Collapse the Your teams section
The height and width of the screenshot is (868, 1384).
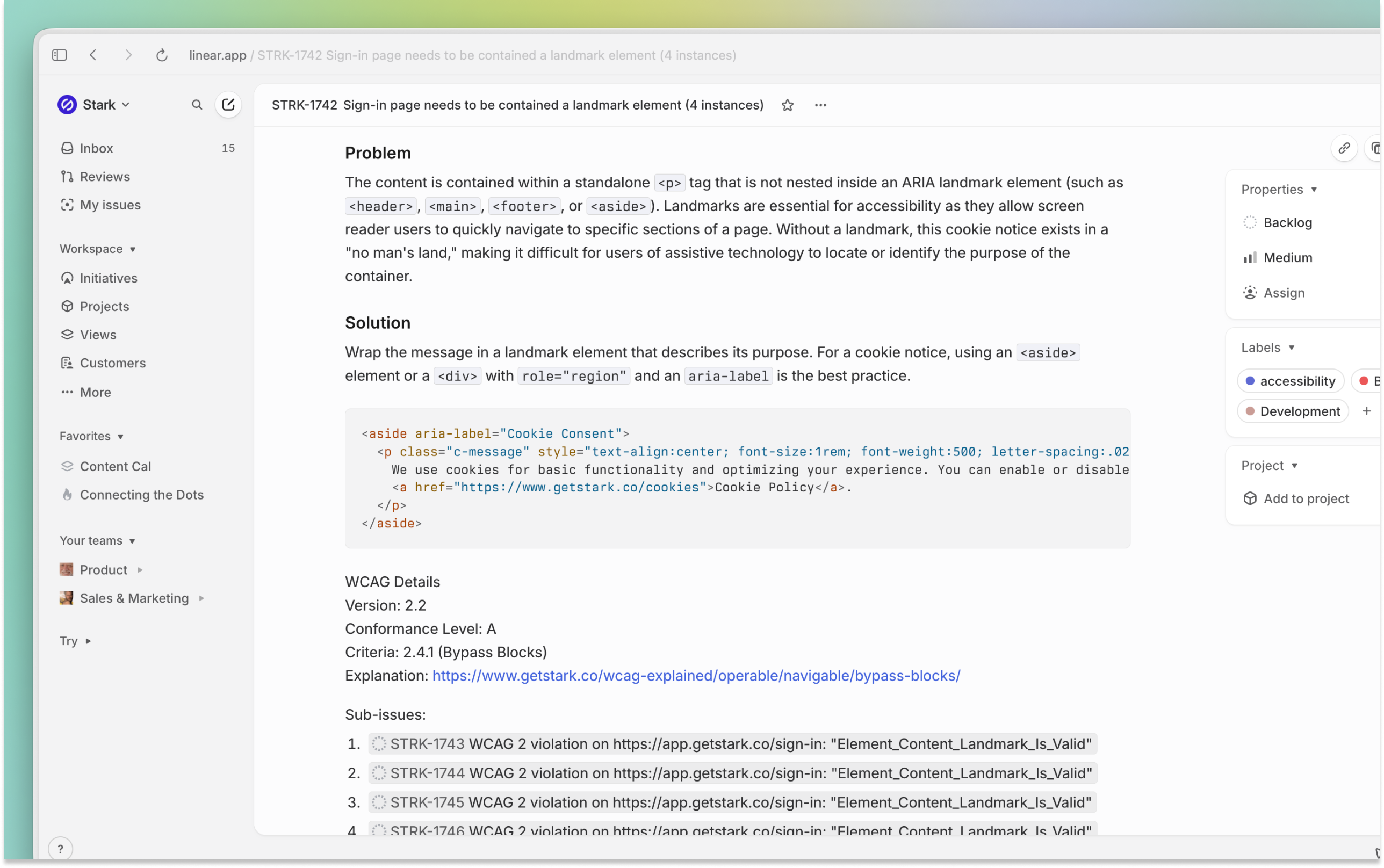pos(98,541)
